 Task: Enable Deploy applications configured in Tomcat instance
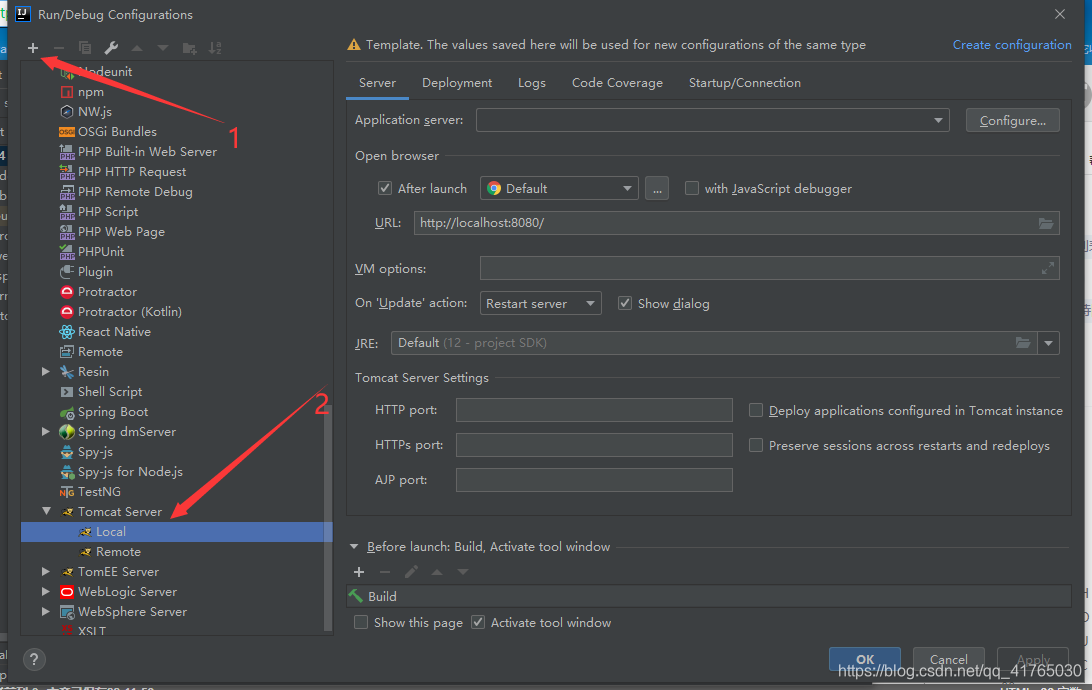pos(756,410)
